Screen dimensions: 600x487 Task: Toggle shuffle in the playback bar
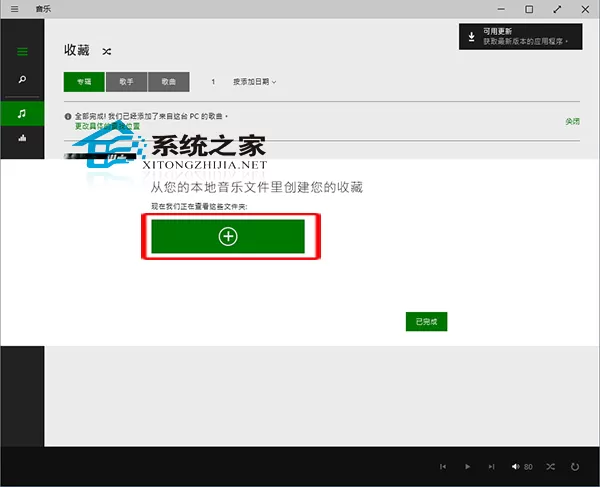pos(550,466)
